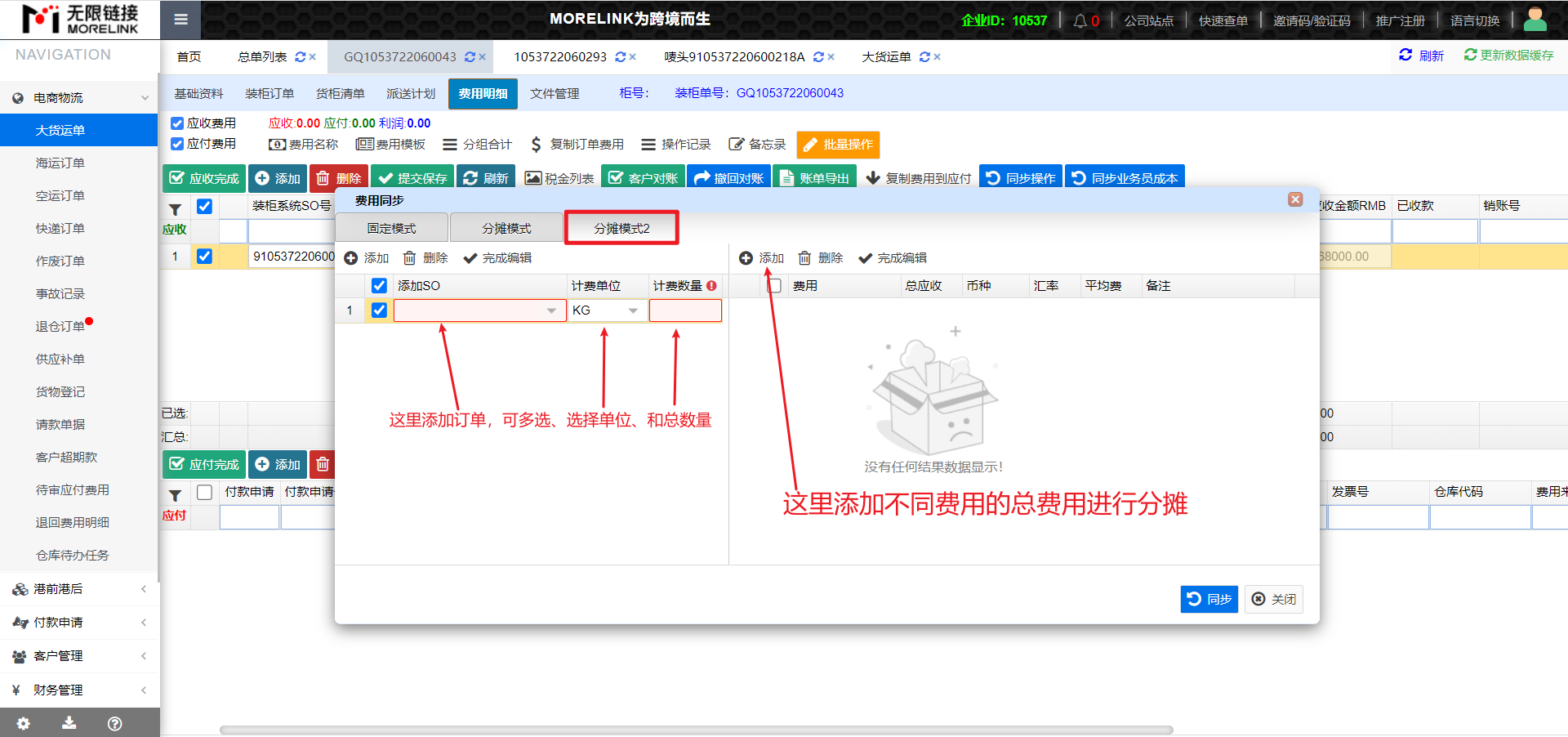Toggle the 应付费用 checkbox
Image resolution: width=1568 pixels, height=737 pixels.
177,144
